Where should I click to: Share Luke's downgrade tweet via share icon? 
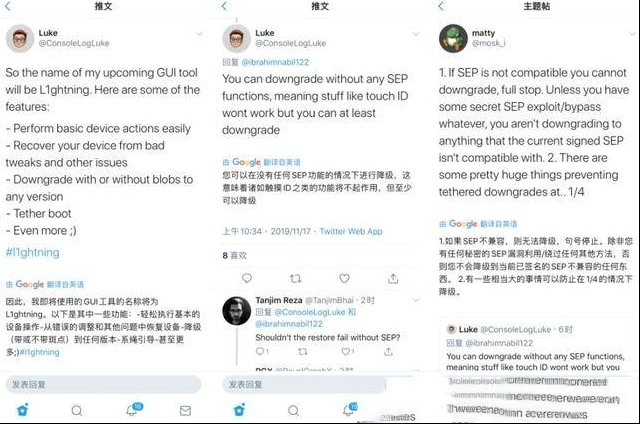393,278
